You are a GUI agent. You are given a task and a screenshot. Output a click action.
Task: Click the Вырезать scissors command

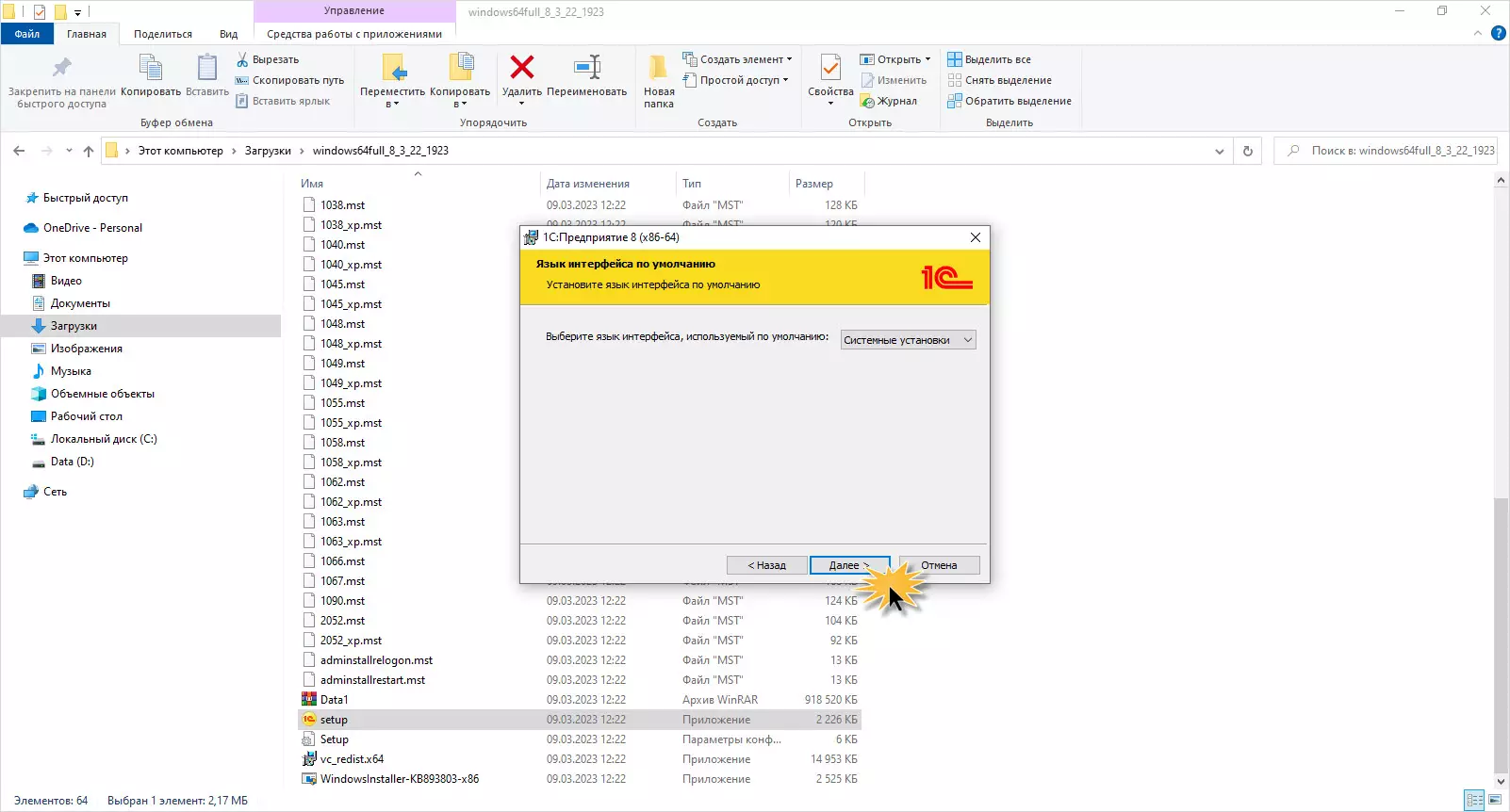(268, 59)
